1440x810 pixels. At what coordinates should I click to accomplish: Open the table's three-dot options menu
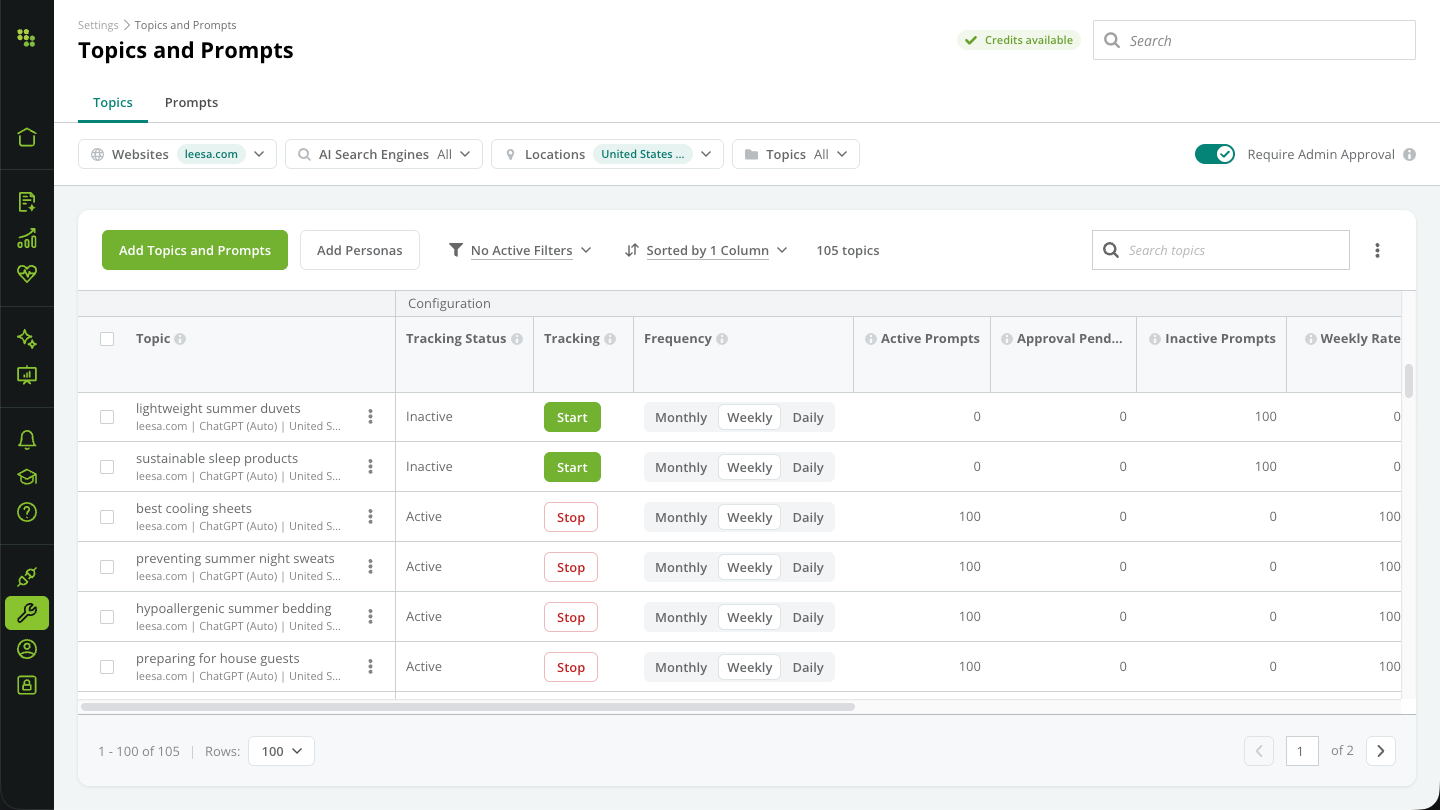tap(1377, 250)
